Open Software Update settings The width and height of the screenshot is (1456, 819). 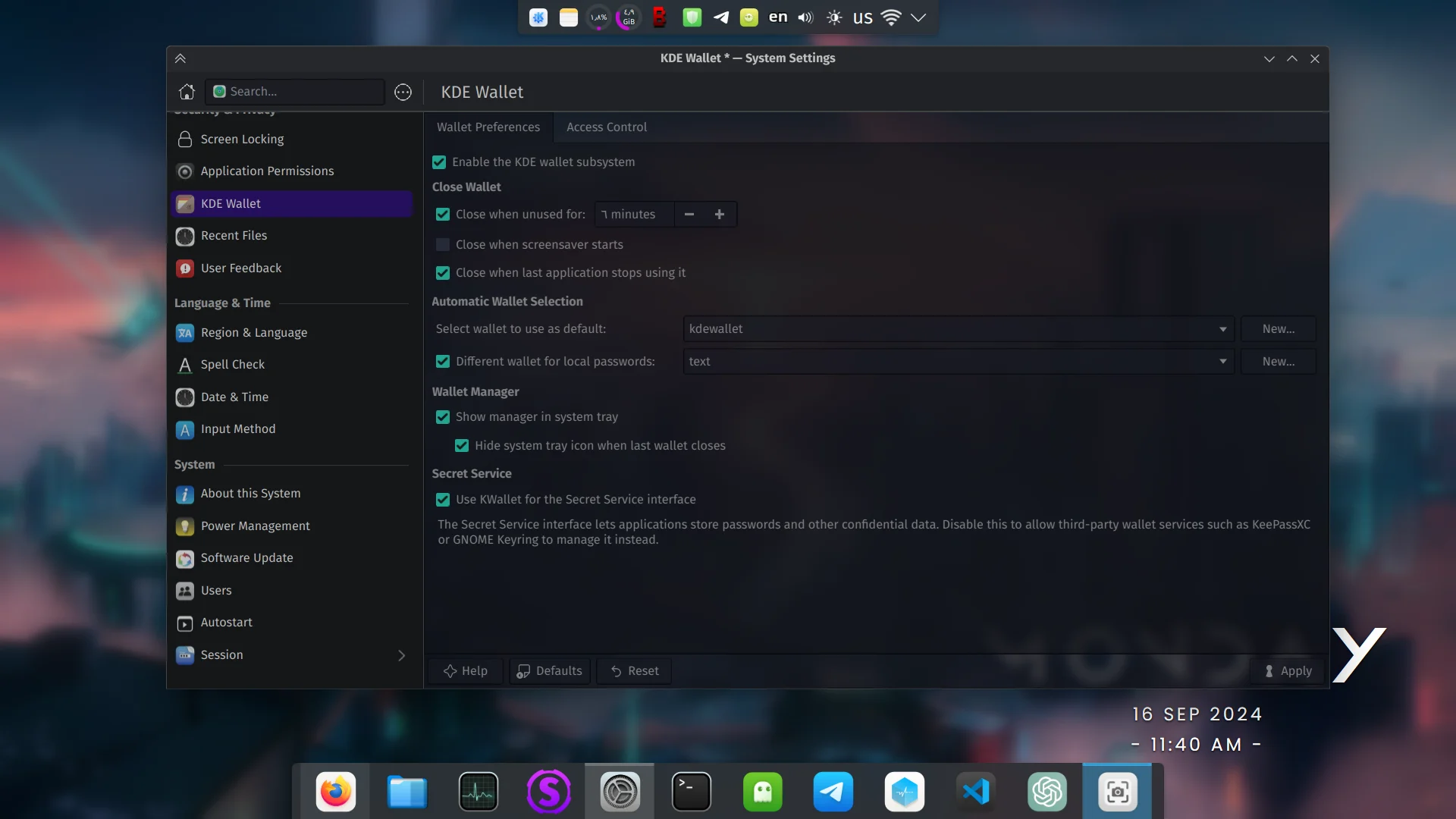(x=291, y=558)
